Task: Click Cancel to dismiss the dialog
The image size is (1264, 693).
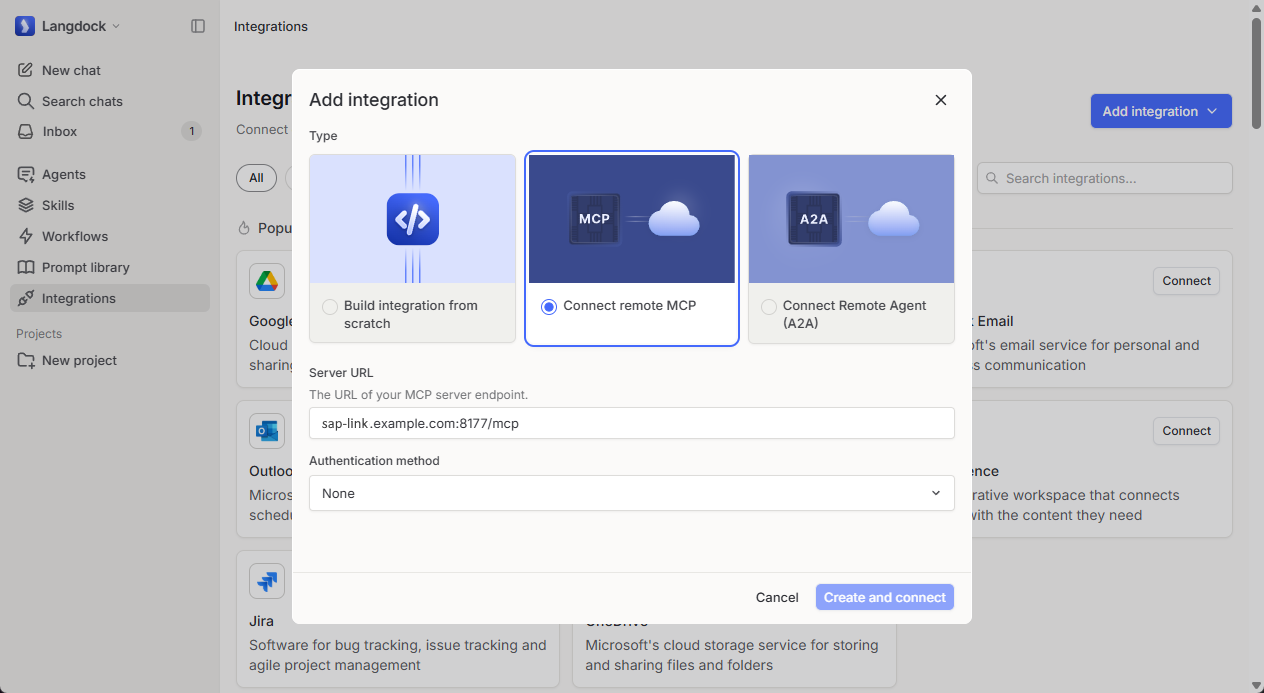Action: tap(777, 597)
